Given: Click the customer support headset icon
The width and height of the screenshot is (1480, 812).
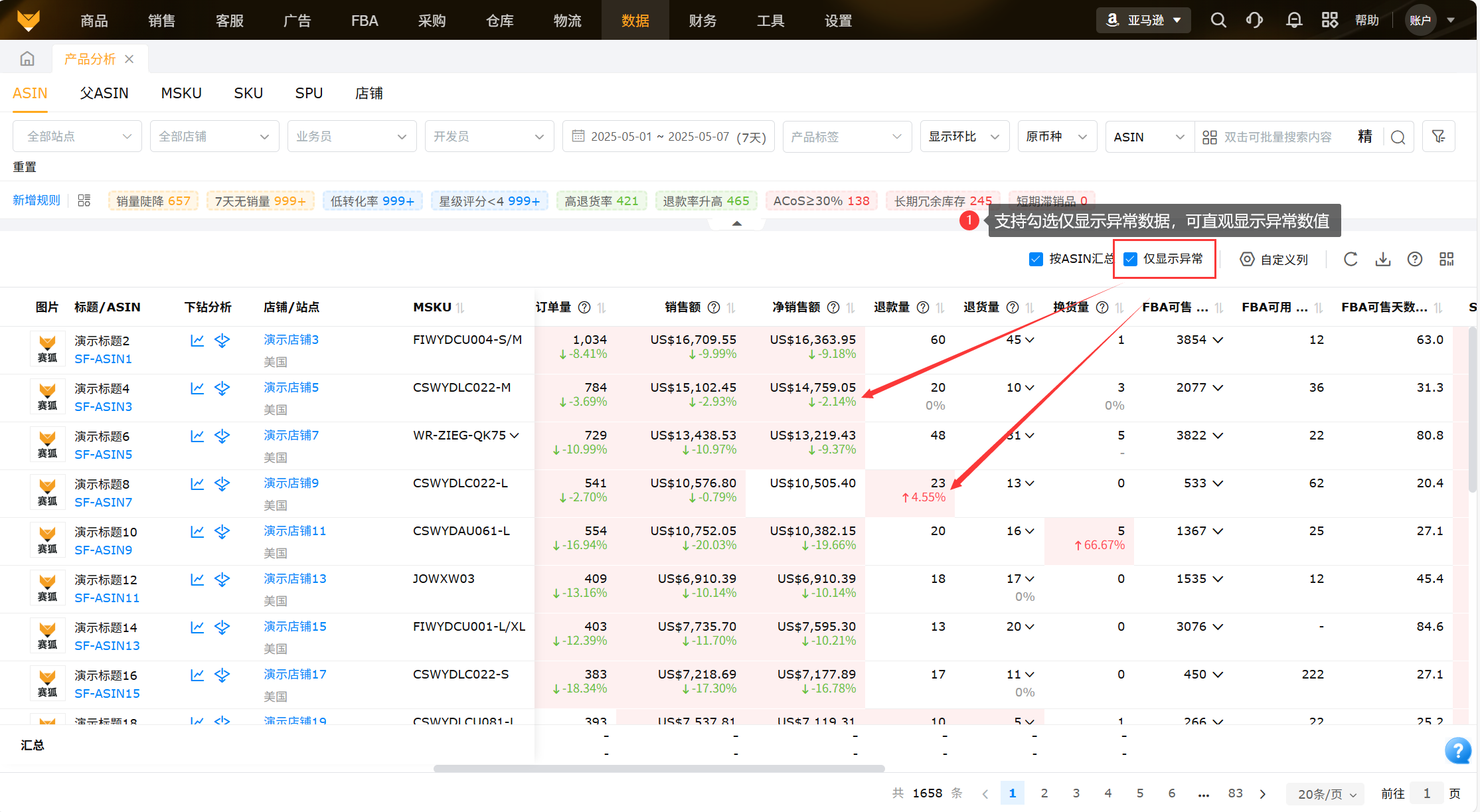Looking at the screenshot, I should [x=1254, y=20].
